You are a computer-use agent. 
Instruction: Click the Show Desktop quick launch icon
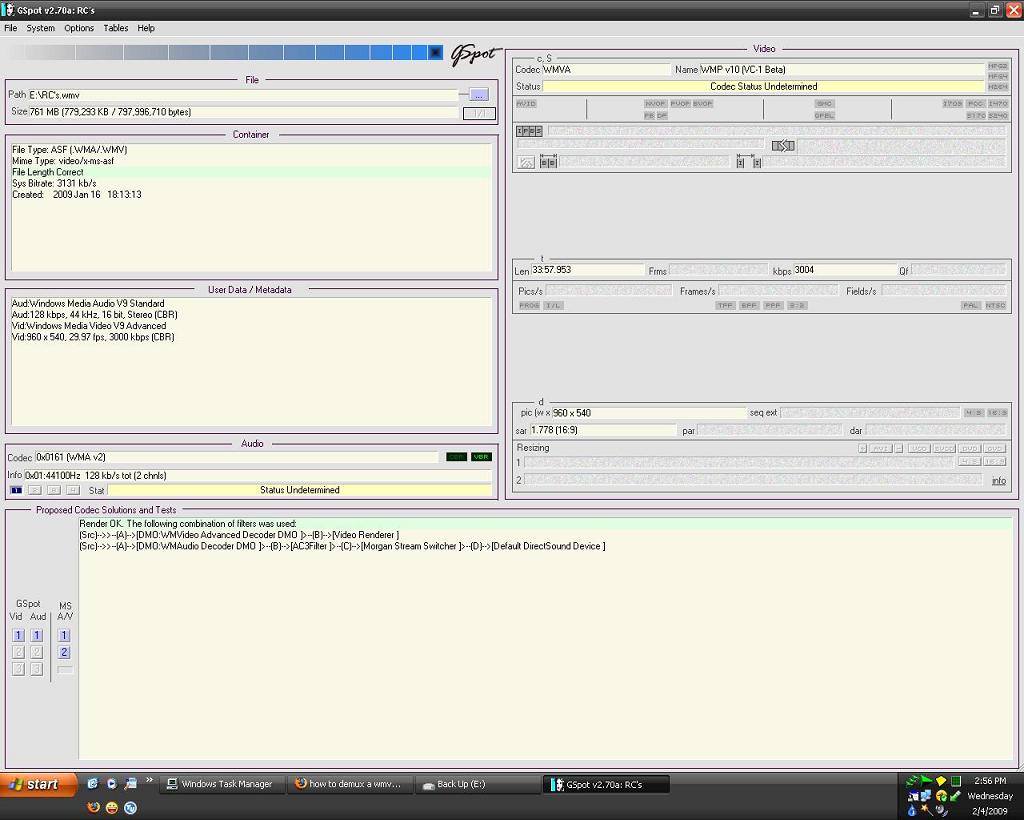pos(131,783)
